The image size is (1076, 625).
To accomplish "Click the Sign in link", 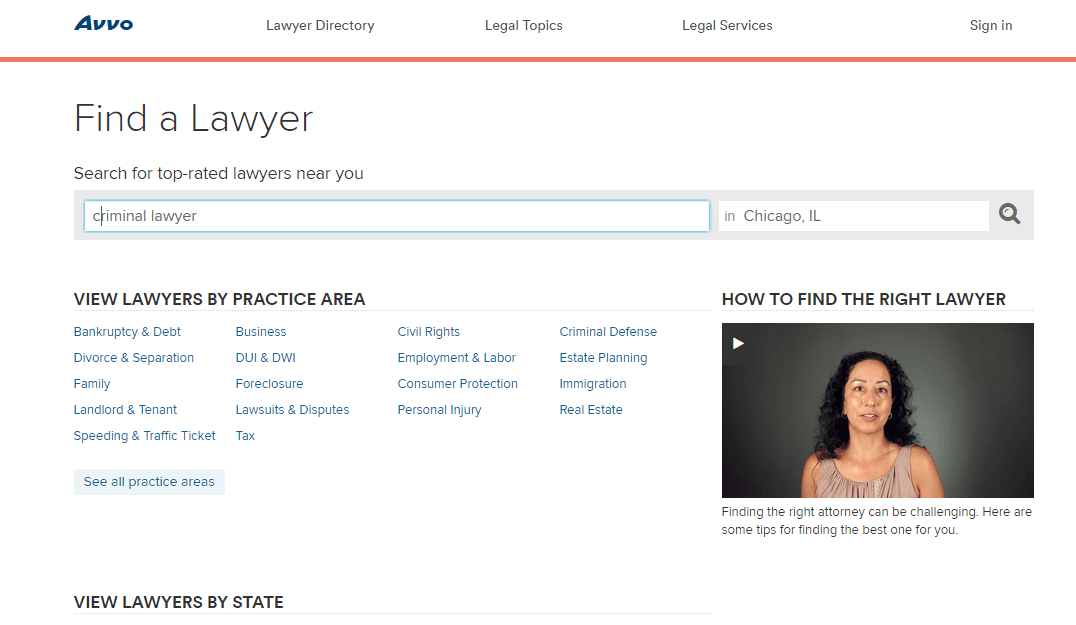I will coord(990,25).
